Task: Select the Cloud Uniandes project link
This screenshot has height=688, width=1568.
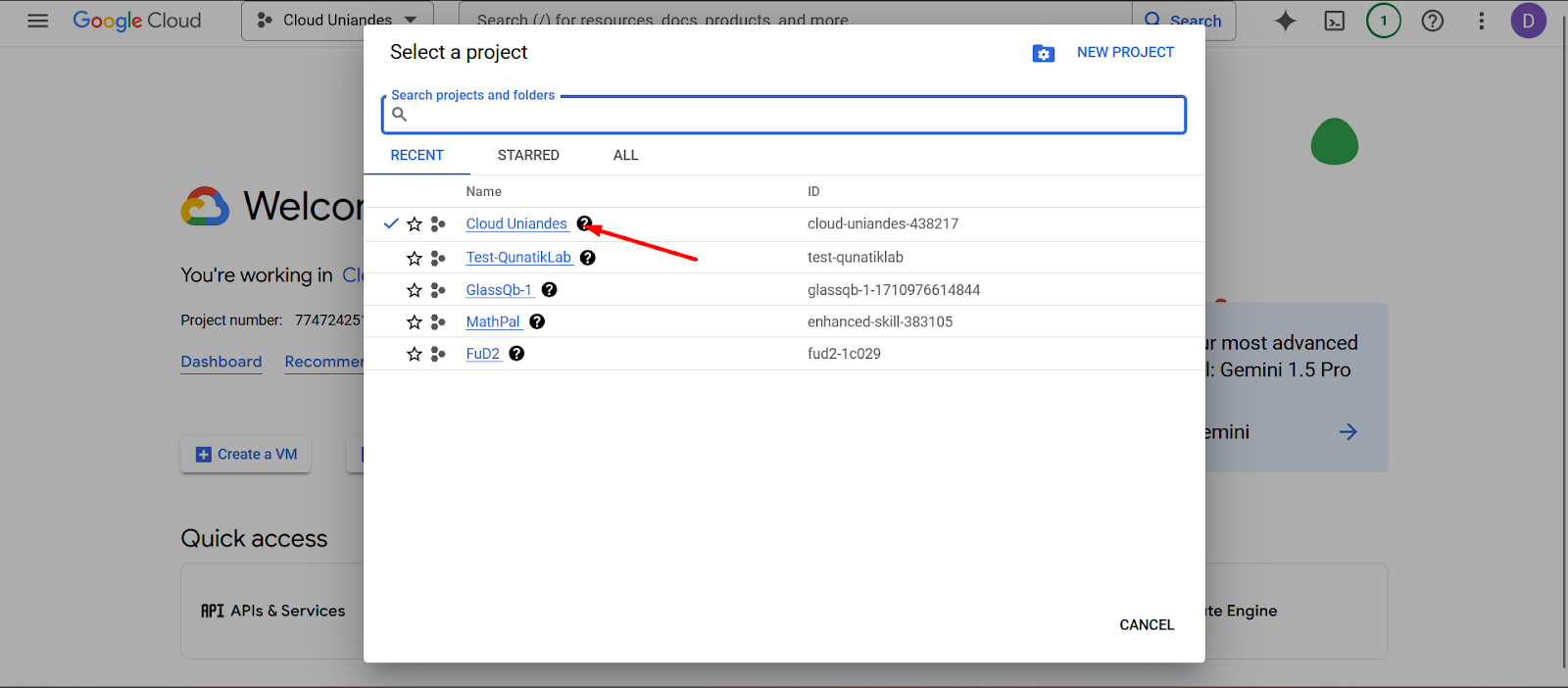Action: click(x=516, y=224)
